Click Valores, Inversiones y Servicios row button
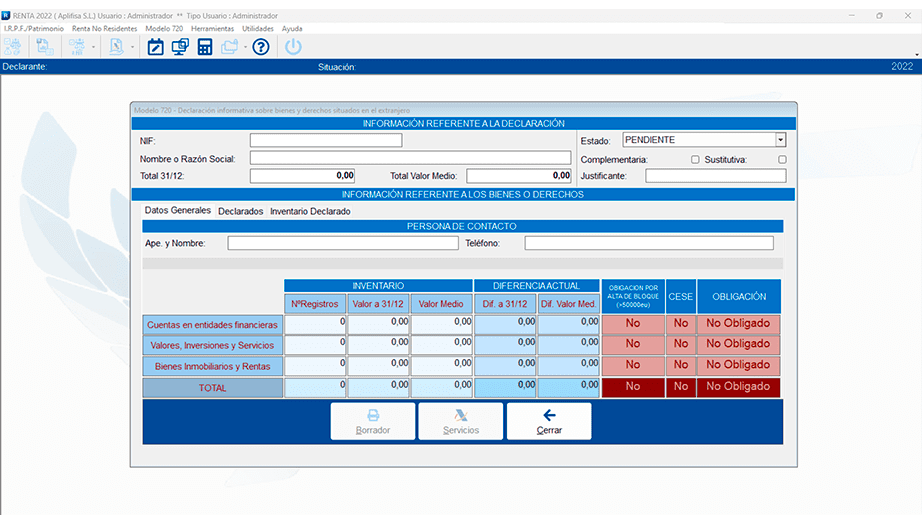Image resolution: width=922 pixels, height=524 pixels. tap(212, 345)
